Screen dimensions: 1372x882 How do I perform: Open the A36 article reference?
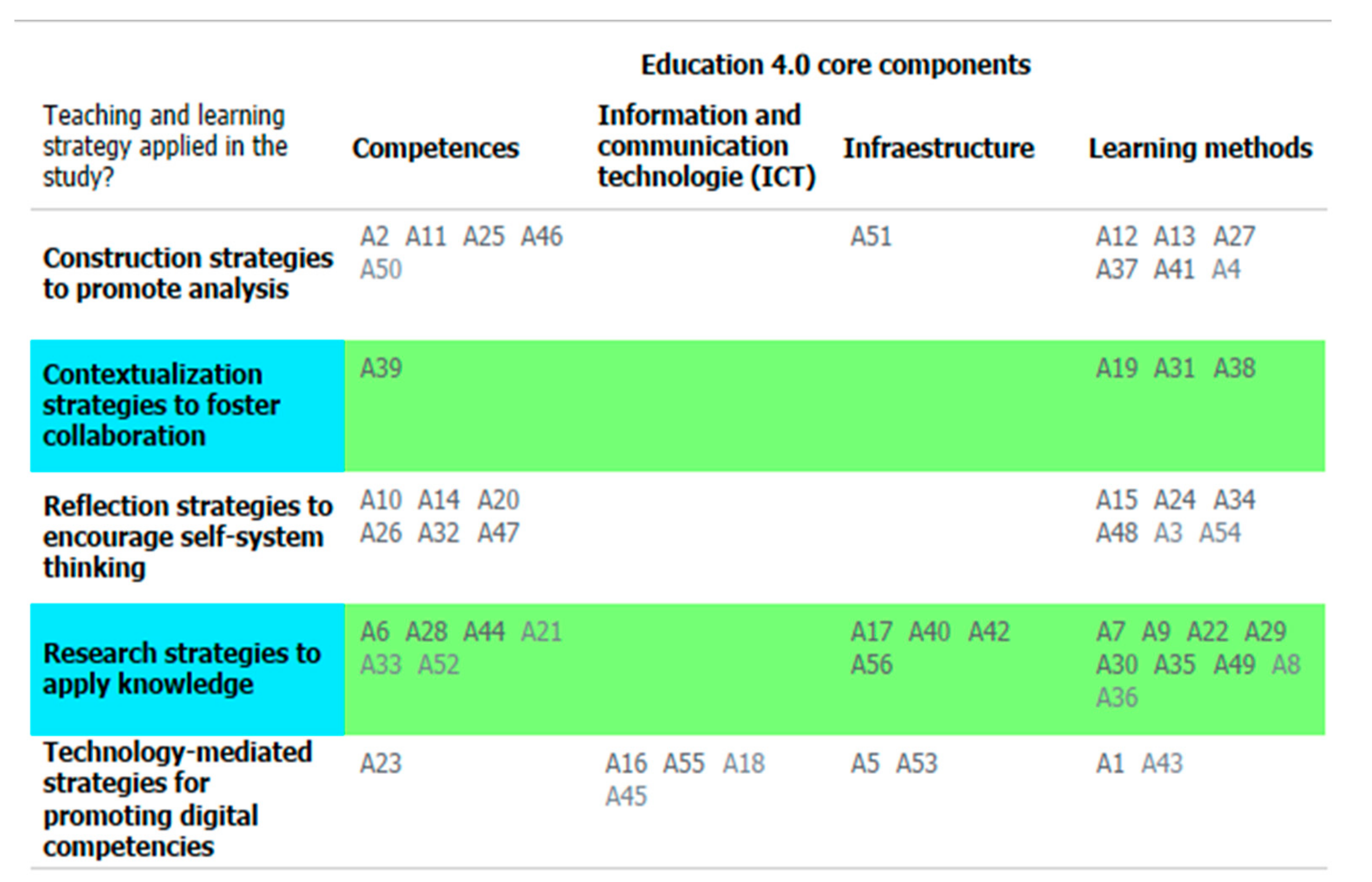pos(1117,698)
